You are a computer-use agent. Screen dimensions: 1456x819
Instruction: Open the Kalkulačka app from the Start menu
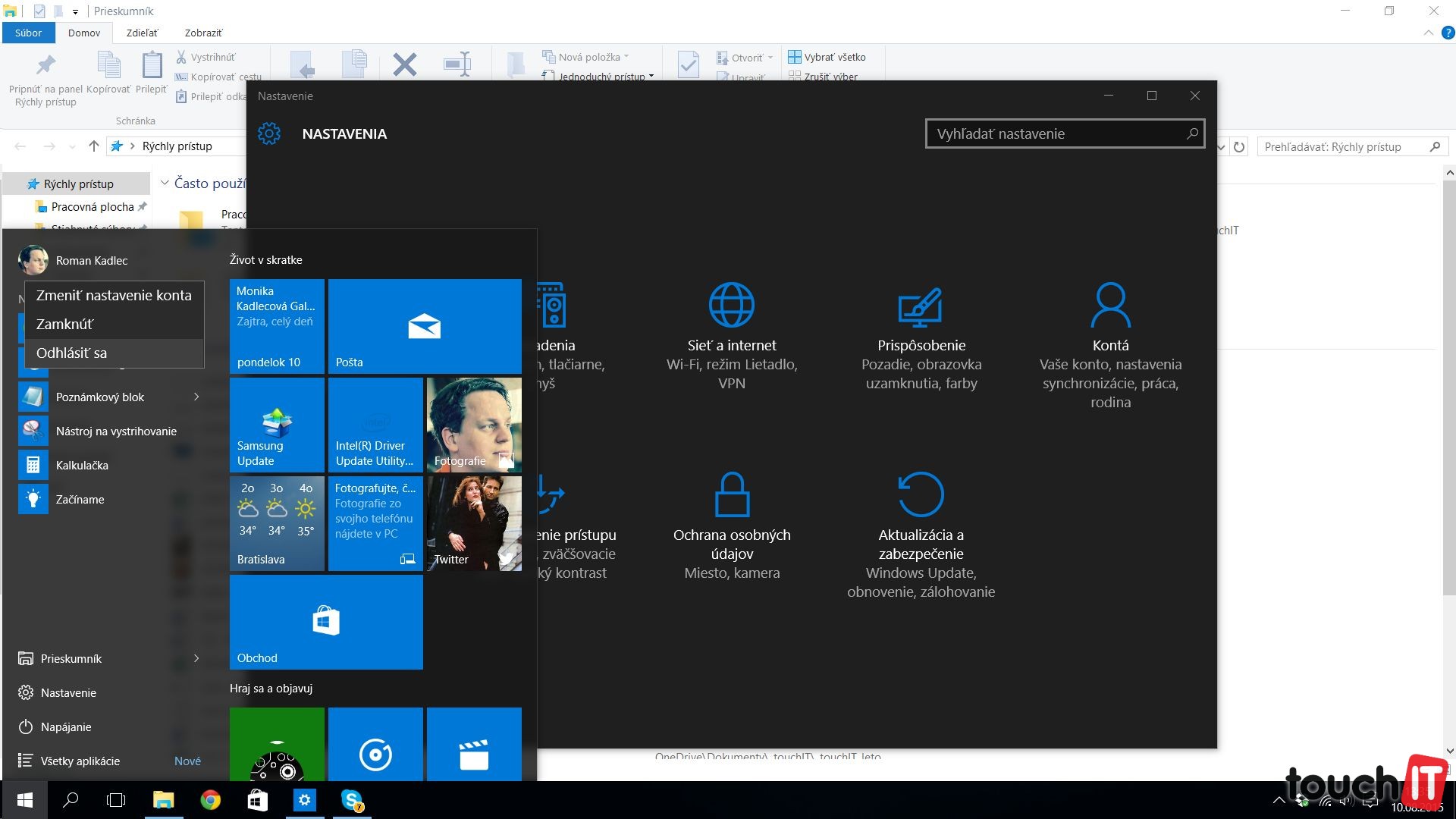point(81,465)
